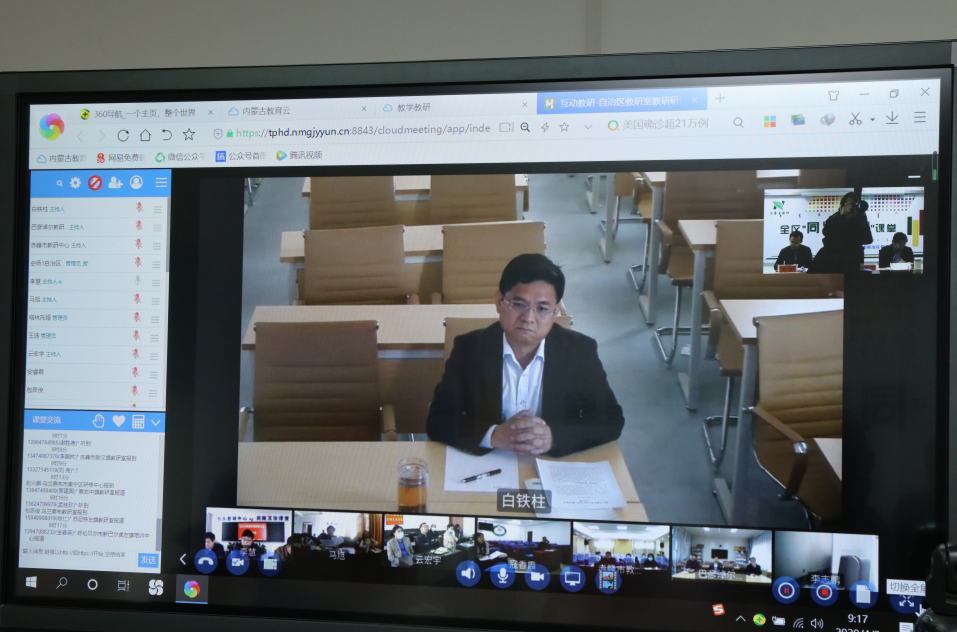Raise hand in the chat panel

[98, 420]
